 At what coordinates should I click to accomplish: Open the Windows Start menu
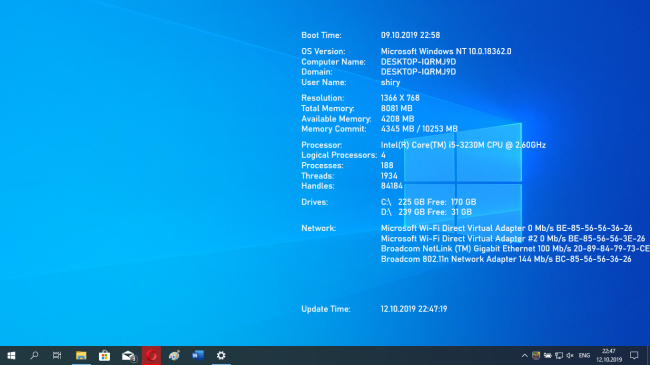coord(11,355)
